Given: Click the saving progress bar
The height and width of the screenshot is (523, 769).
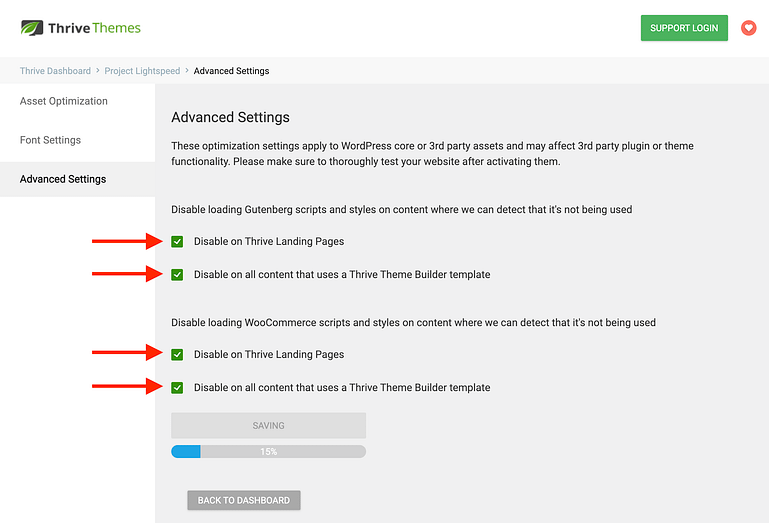Looking at the screenshot, I should [268, 451].
